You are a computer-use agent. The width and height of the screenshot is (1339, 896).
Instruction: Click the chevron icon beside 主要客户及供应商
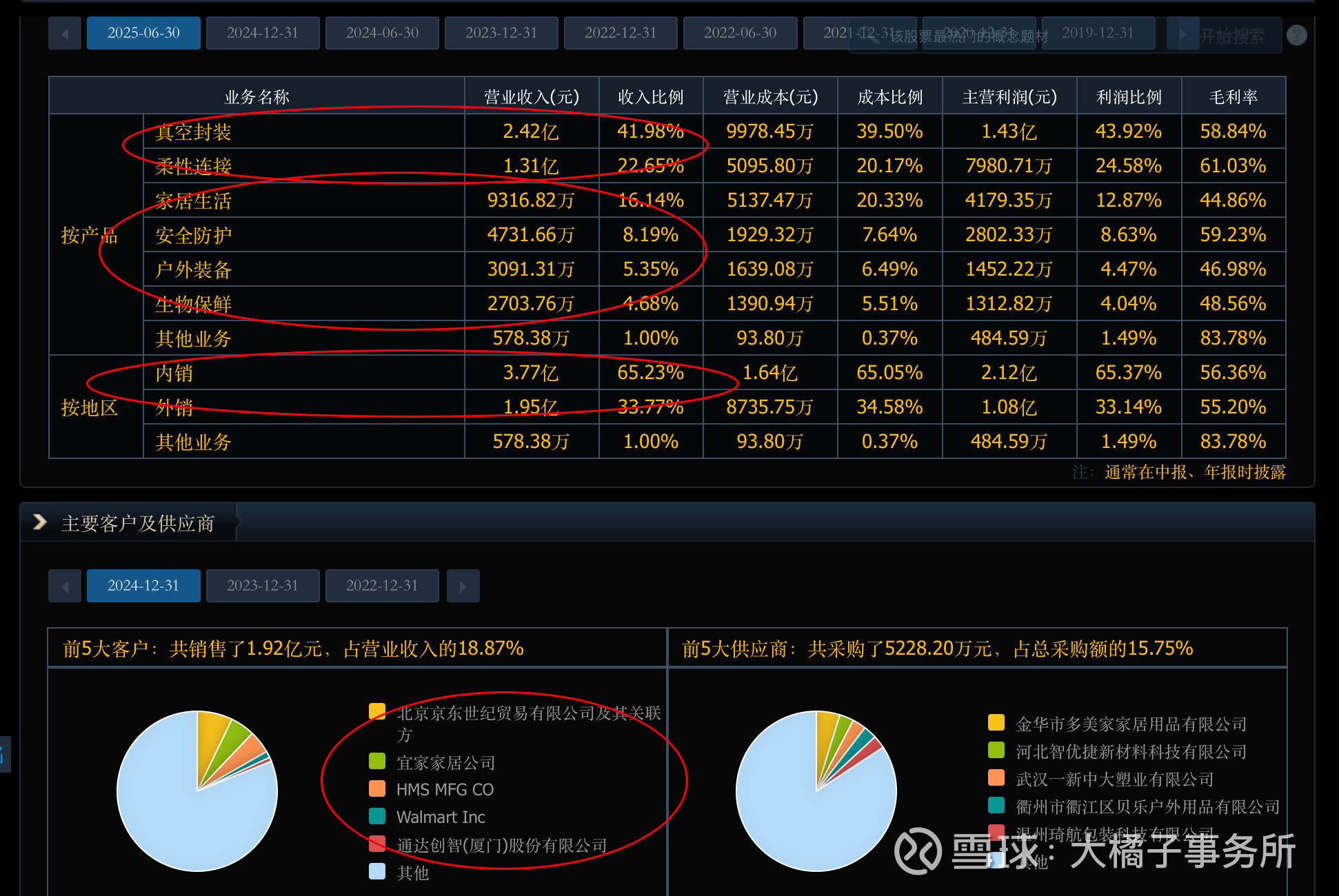pyautogui.click(x=40, y=522)
